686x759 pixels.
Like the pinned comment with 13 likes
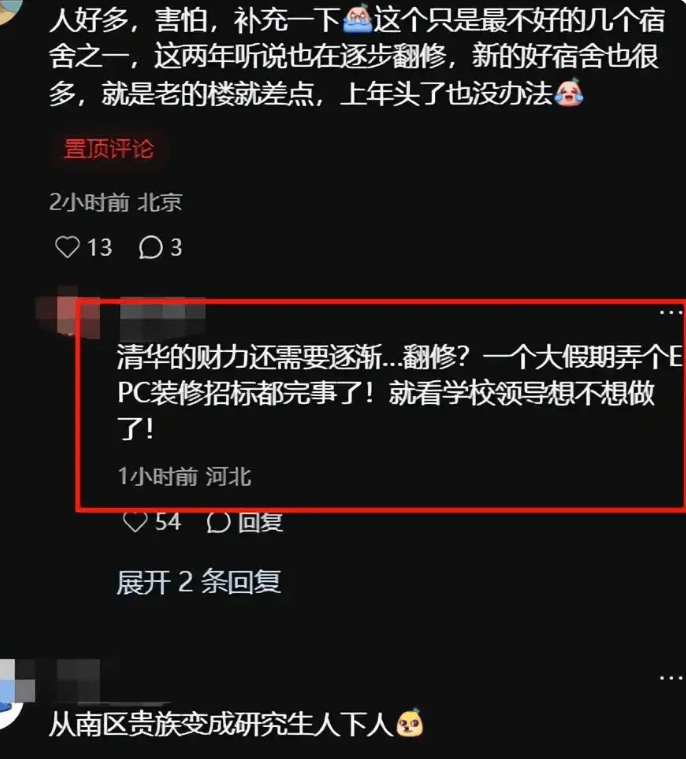pos(67,247)
